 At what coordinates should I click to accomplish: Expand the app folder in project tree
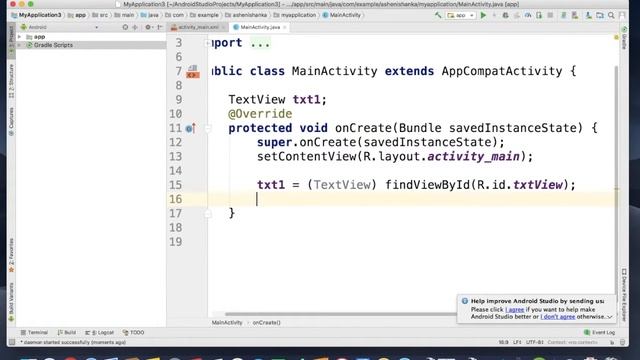point(19,37)
